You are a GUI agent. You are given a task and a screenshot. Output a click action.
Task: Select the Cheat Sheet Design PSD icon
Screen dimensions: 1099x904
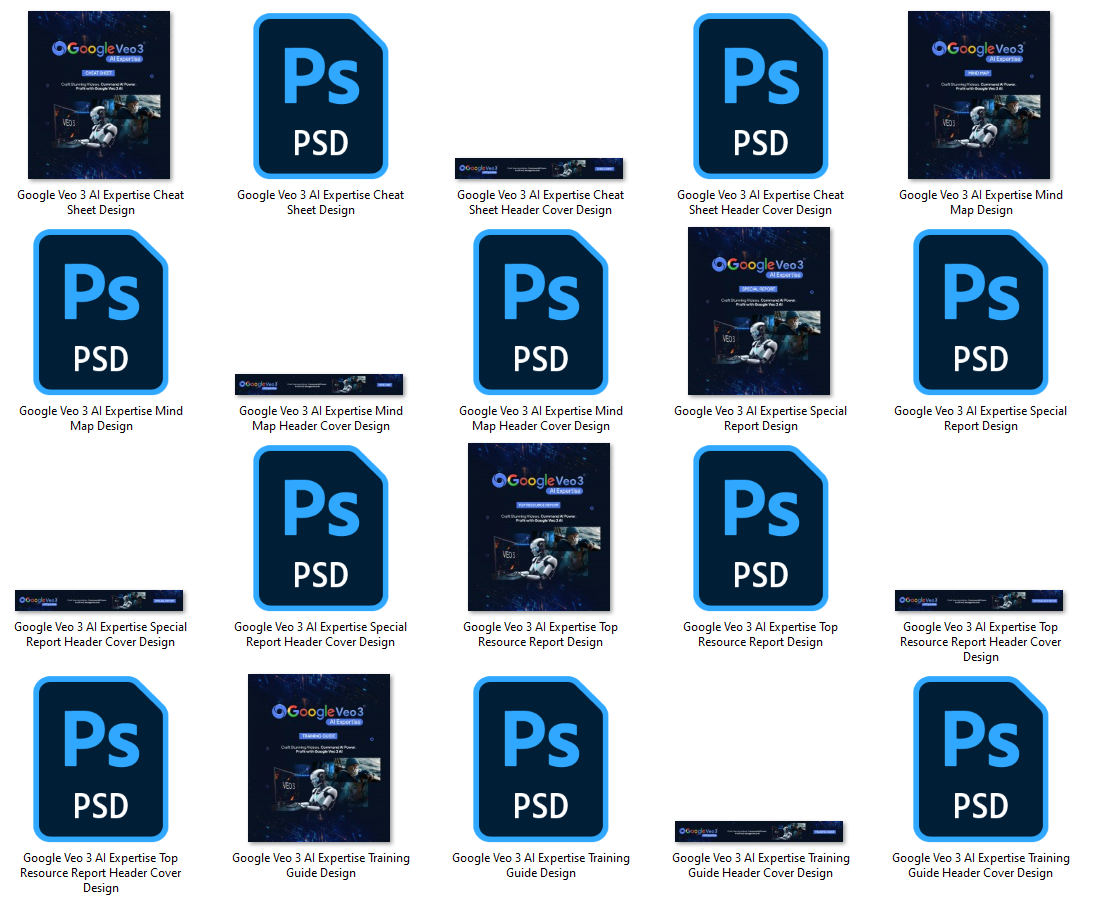click(x=320, y=96)
